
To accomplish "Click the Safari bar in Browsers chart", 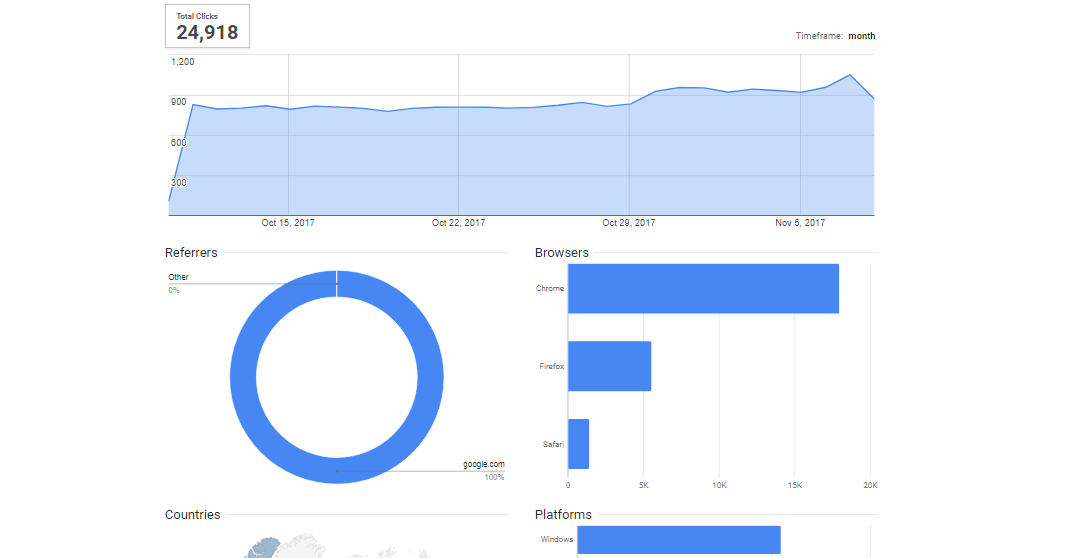I will point(579,444).
